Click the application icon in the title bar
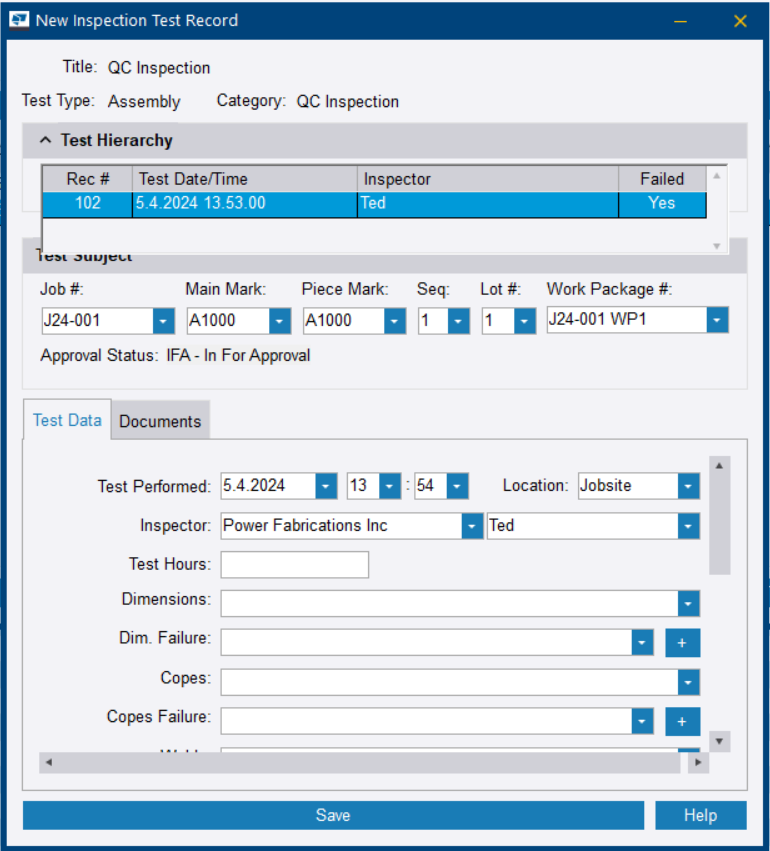770x851 pixels. tap(19, 20)
